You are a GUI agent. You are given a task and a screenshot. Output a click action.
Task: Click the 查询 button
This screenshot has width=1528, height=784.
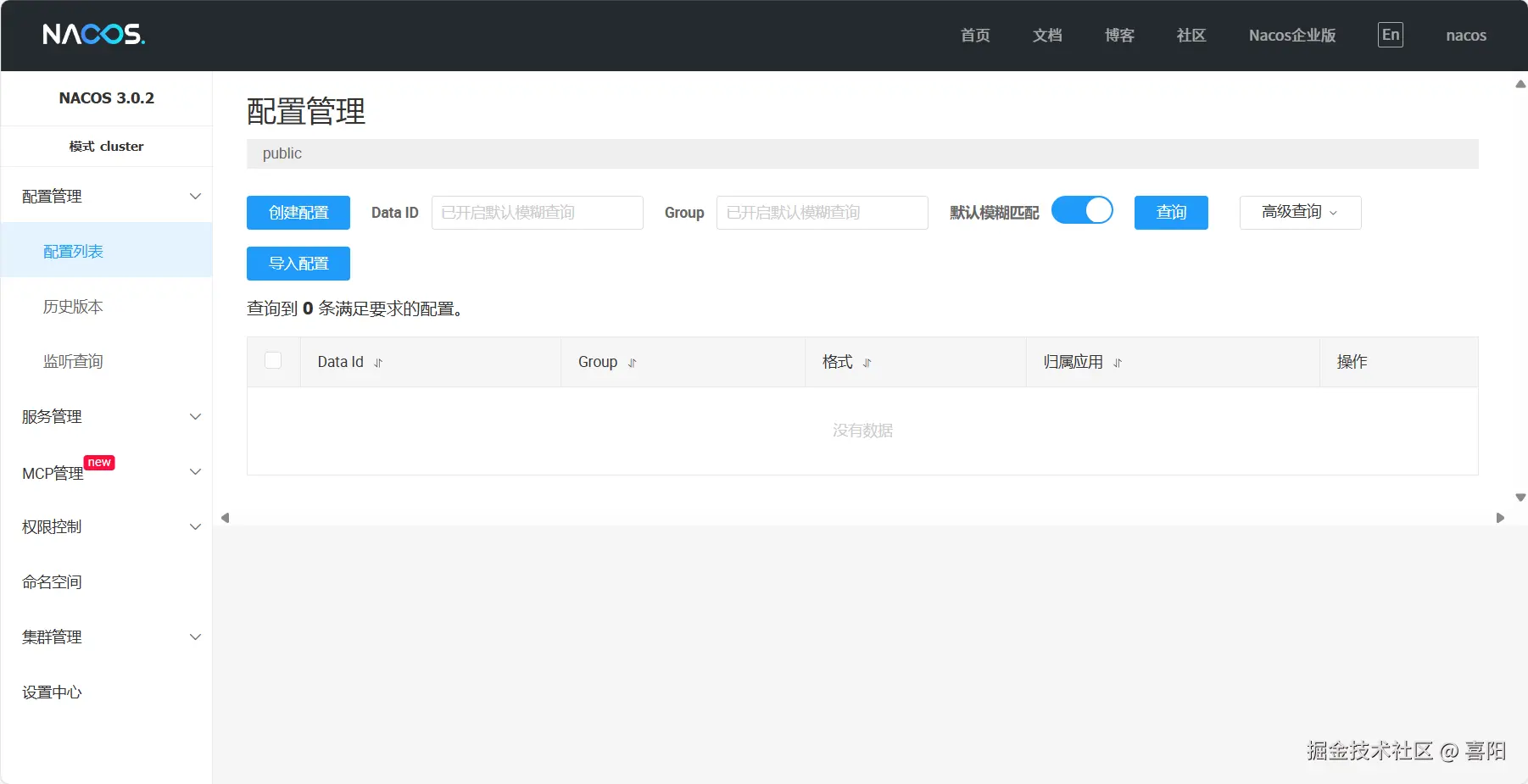click(x=1171, y=212)
